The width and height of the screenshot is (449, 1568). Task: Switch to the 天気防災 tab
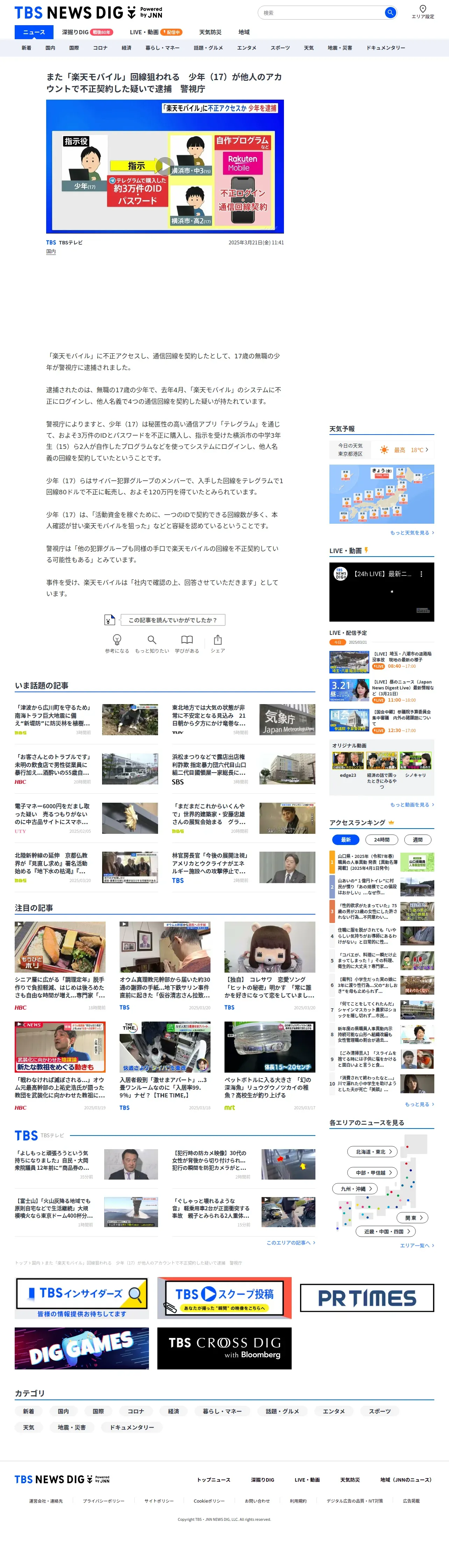[210, 32]
